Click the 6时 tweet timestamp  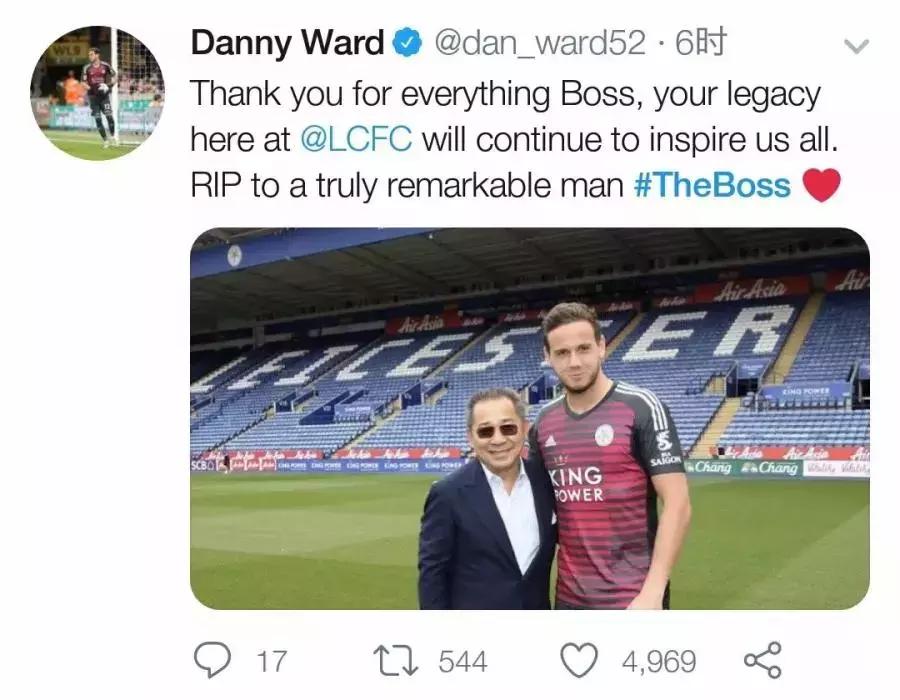700,43
